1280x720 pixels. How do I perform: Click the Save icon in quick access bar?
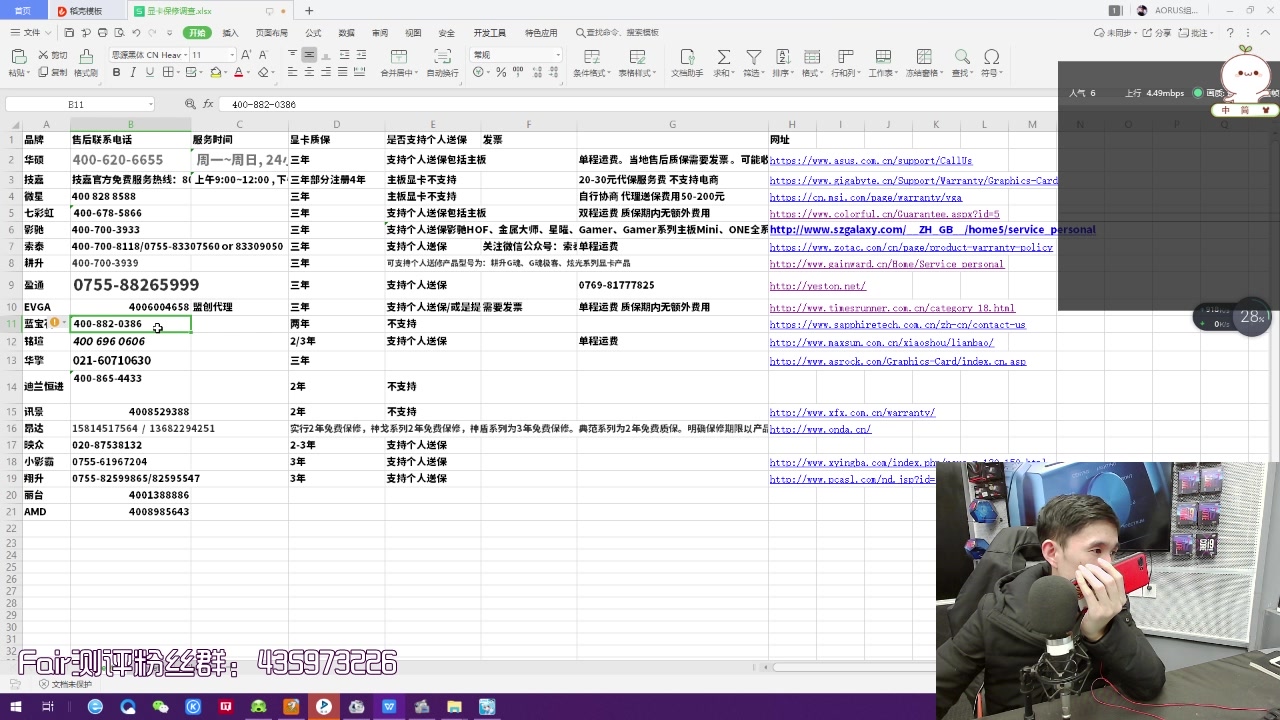click(x=68, y=33)
